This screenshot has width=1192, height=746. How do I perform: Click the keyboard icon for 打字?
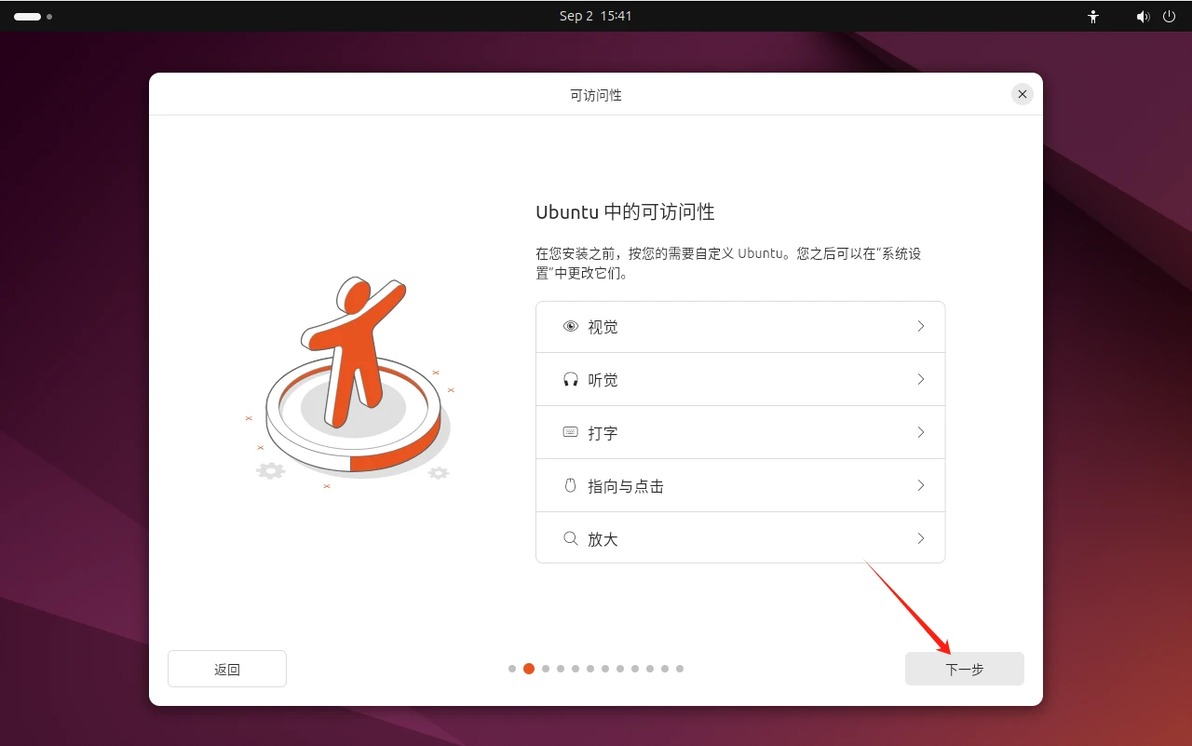point(570,432)
